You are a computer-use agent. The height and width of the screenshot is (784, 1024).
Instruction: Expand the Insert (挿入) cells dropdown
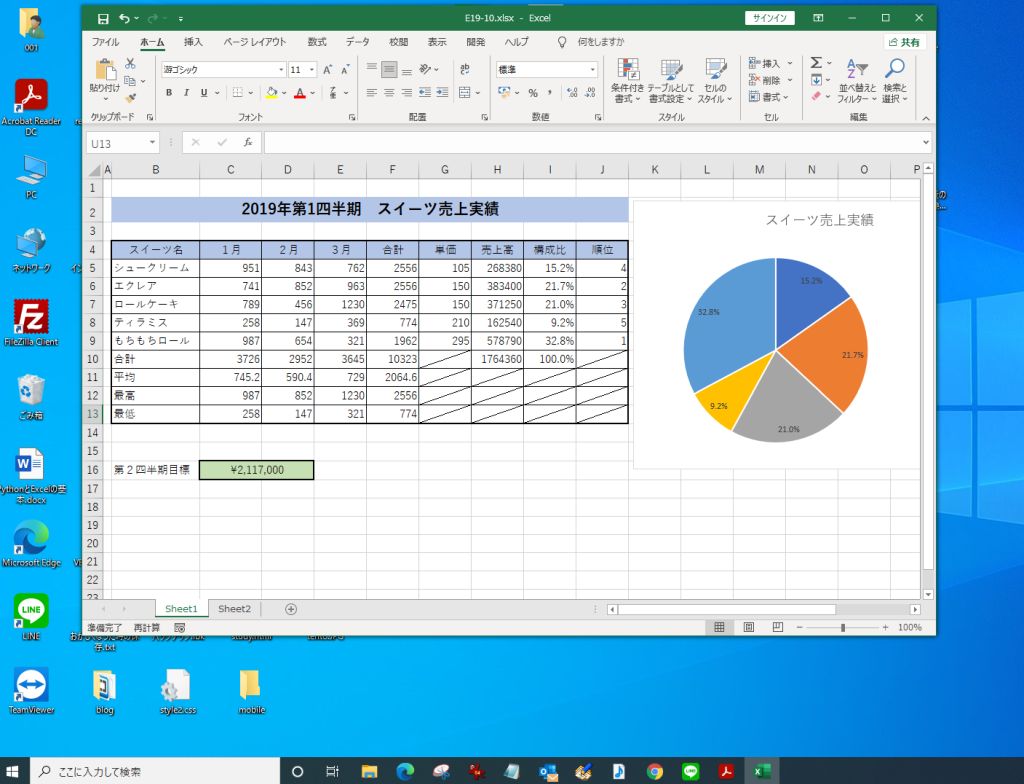point(790,63)
